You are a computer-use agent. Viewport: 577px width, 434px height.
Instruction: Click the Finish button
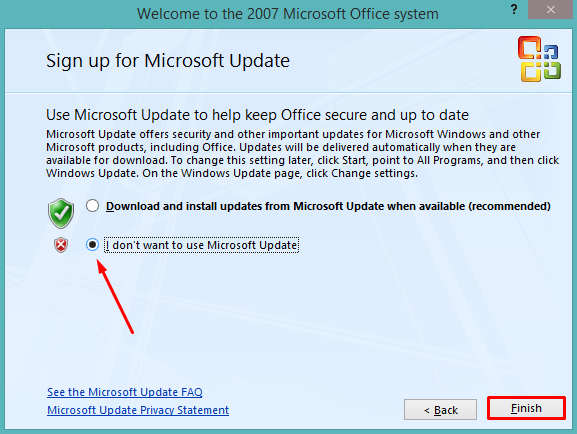[526, 408]
